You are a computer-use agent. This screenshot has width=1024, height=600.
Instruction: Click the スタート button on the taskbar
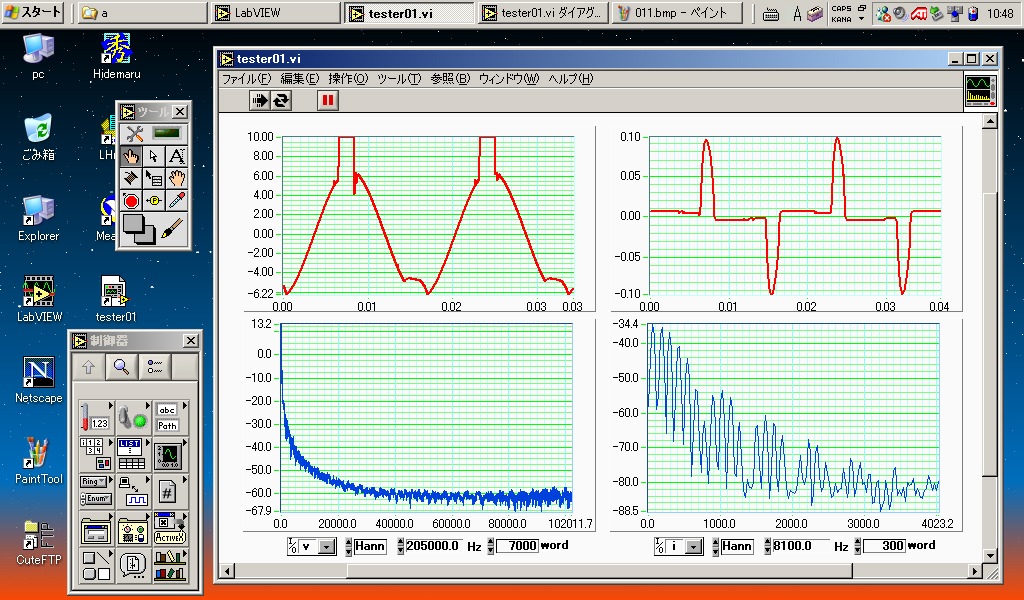pyautogui.click(x=34, y=13)
